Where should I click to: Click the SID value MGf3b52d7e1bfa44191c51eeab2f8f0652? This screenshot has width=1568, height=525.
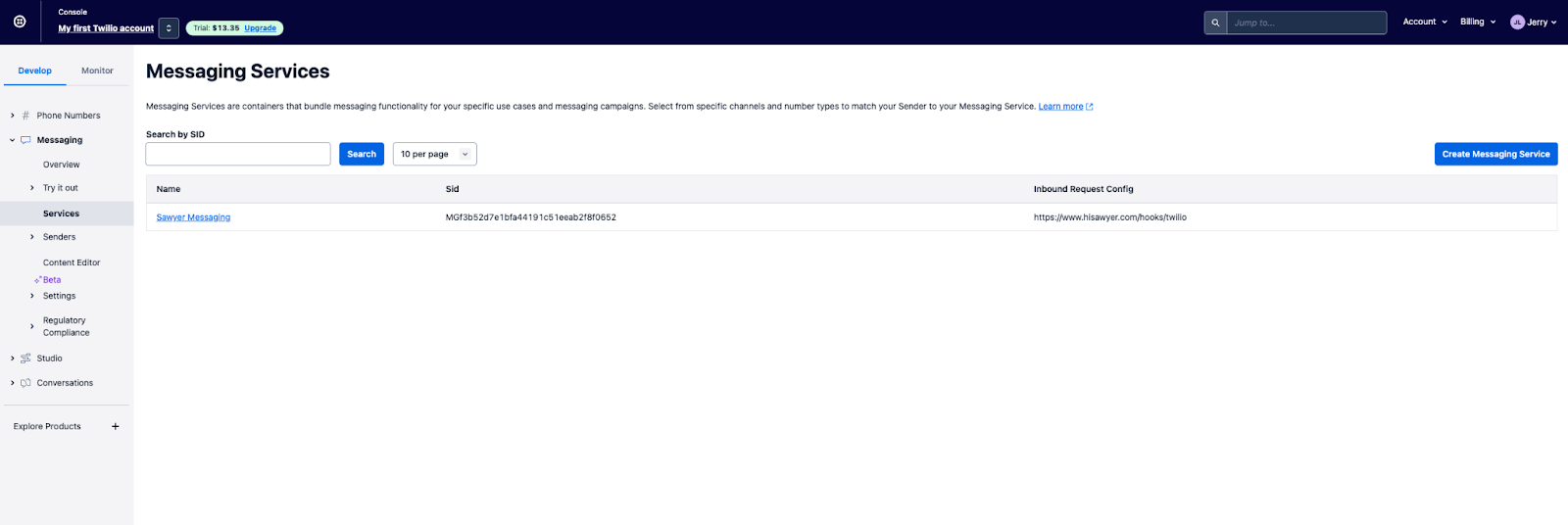[531, 217]
